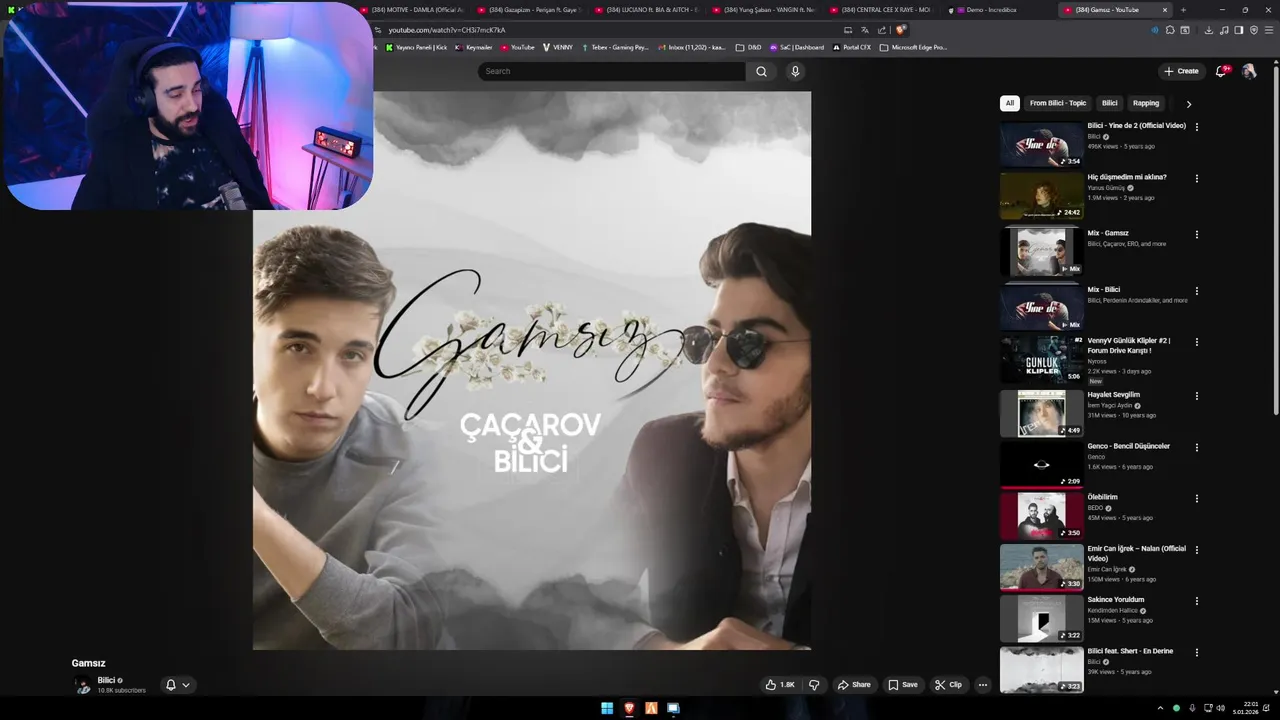Show hidden system tray icons
The width and height of the screenshot is (1280, 720).
pyautogui.click(x=1160, y=708)
